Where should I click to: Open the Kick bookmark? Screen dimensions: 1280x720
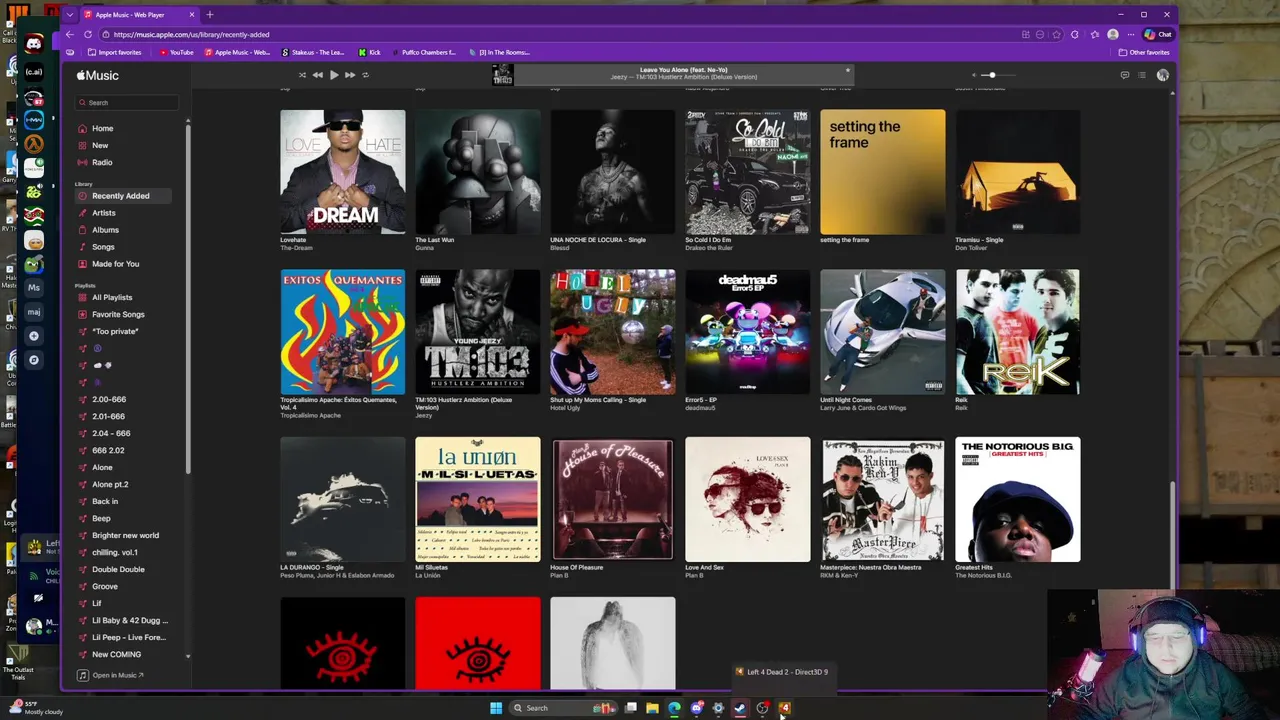(370, 52)
